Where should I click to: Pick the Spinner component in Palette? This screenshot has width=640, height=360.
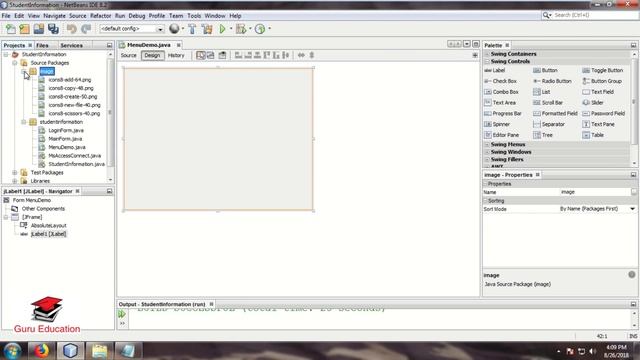pyautogui.click(x=497, y=124)
